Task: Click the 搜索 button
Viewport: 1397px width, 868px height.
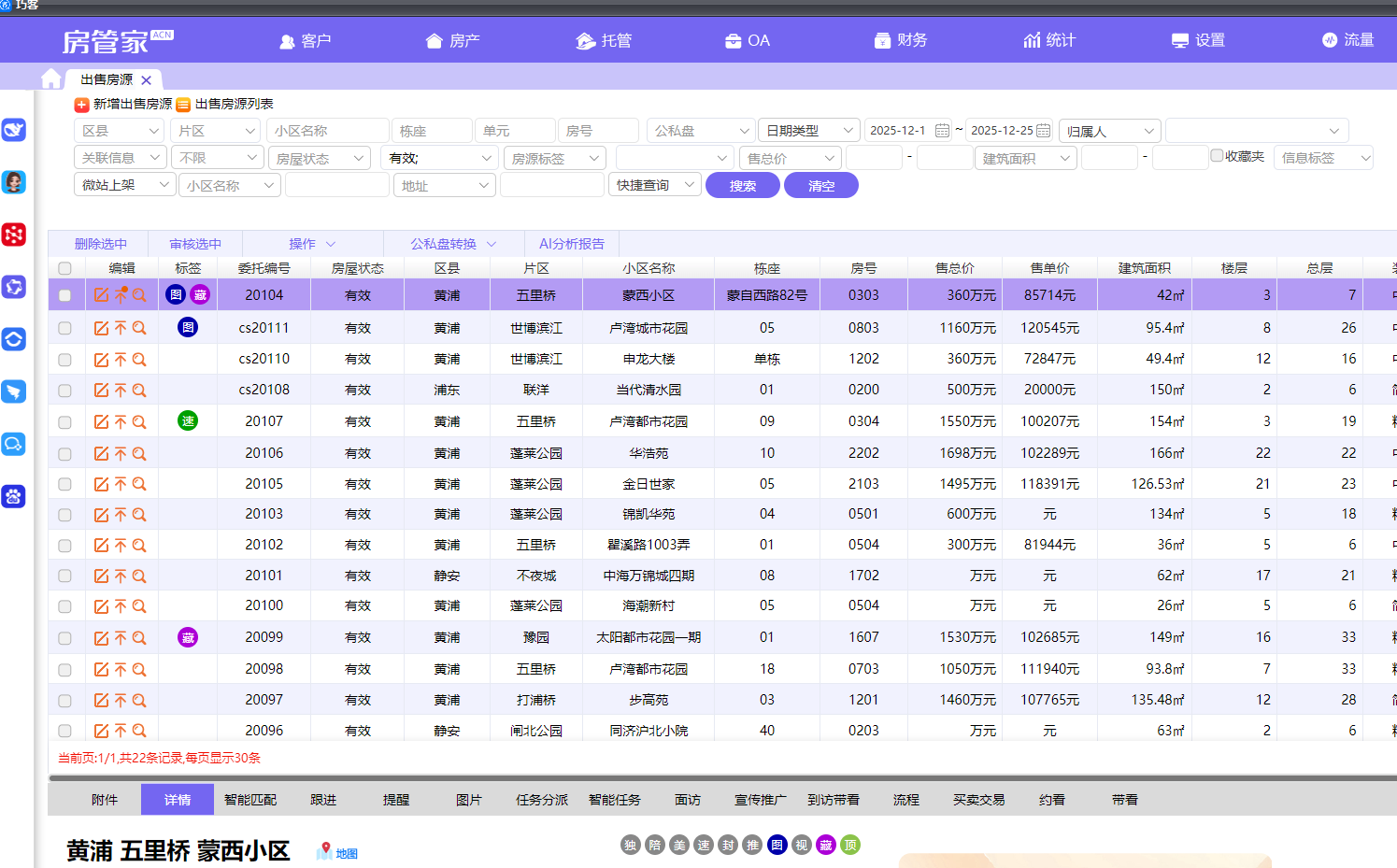Action: coord(743,186)
